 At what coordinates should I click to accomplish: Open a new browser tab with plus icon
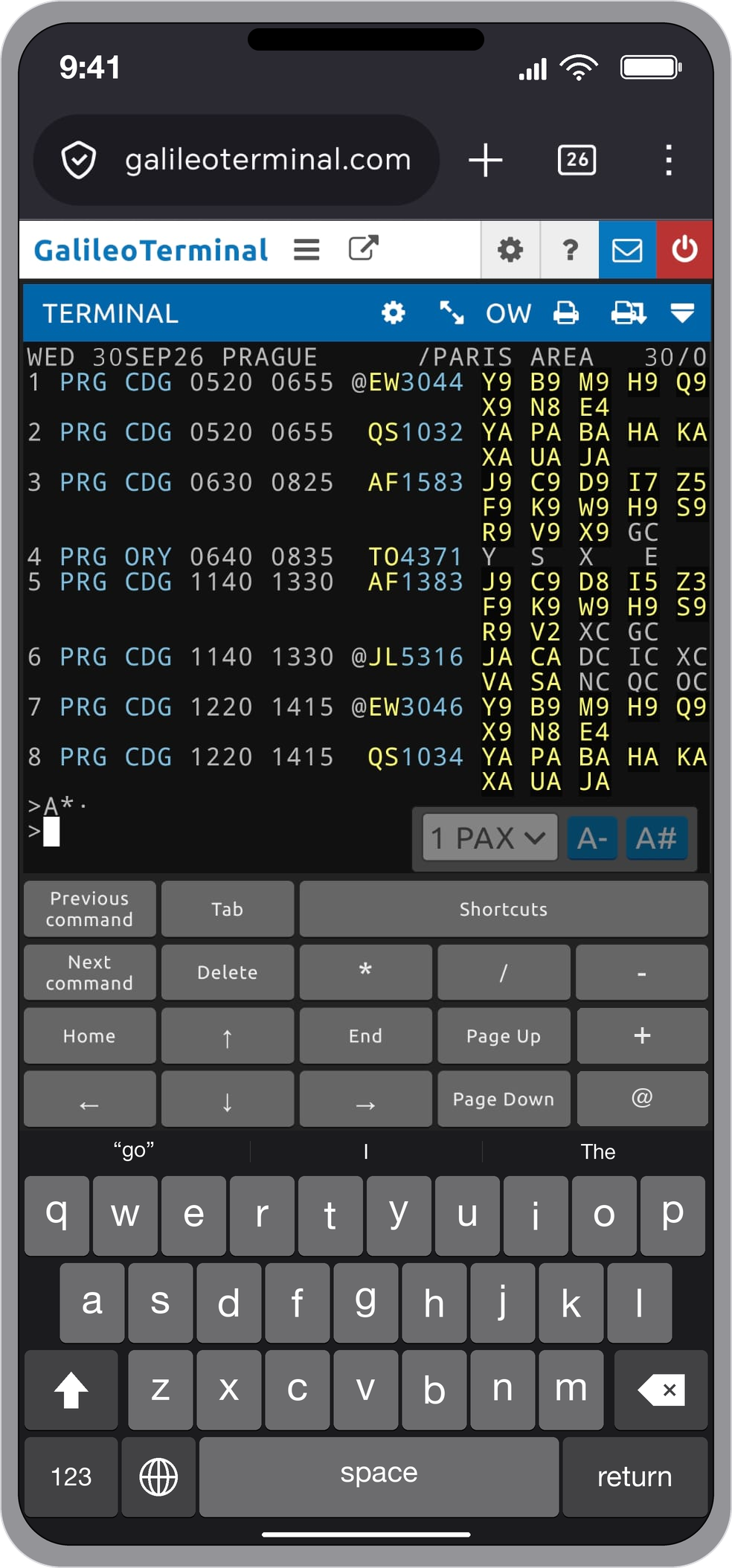tap(486, 160)
